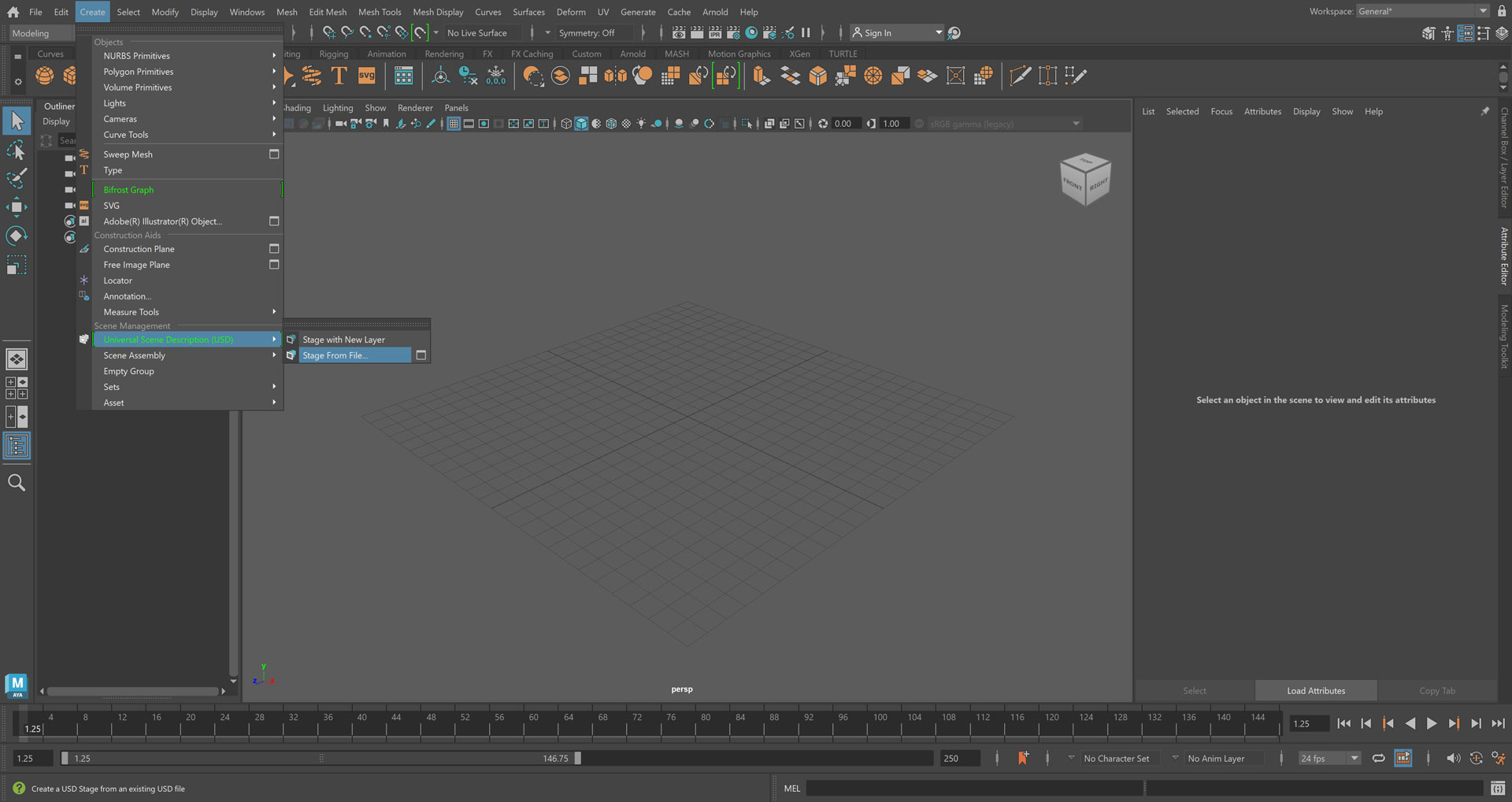Open Stage From File option box
Viewport: 1512px width, 802px height.
click(421, 355)
